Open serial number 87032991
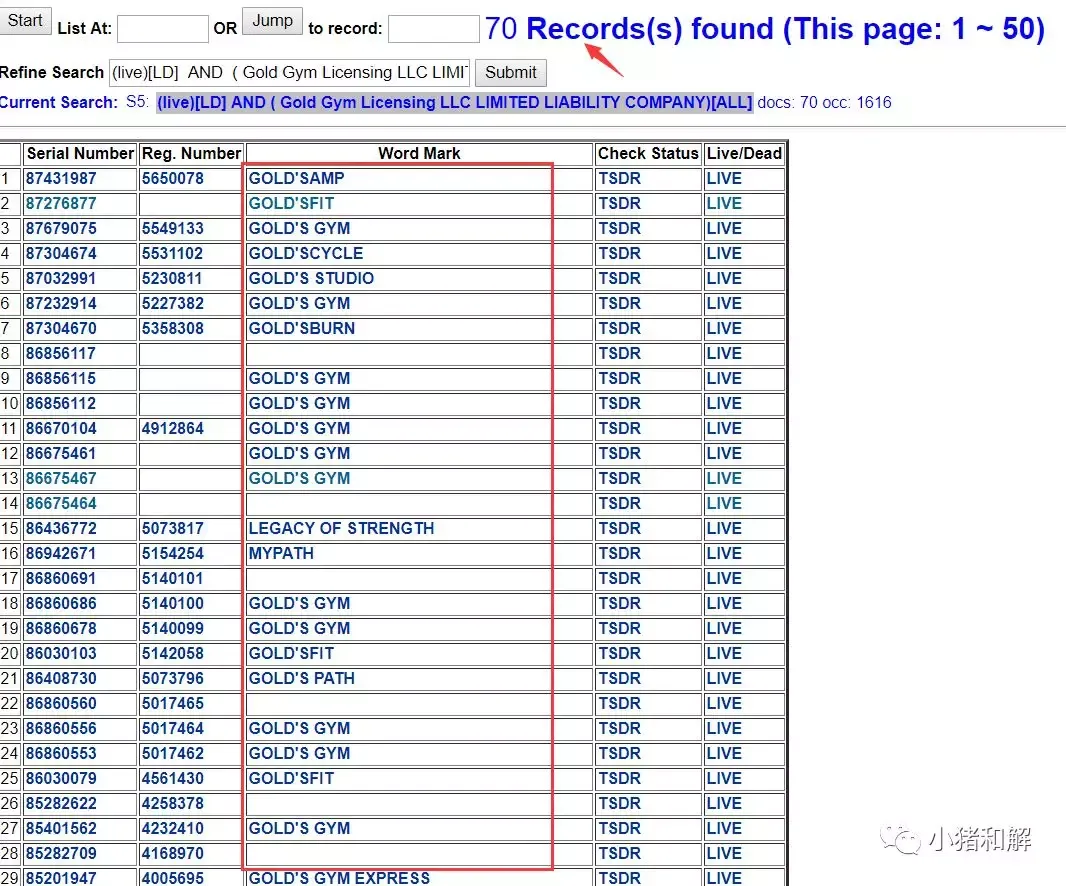Viewport: 1066px width, 886px height. tap(61, 279)
